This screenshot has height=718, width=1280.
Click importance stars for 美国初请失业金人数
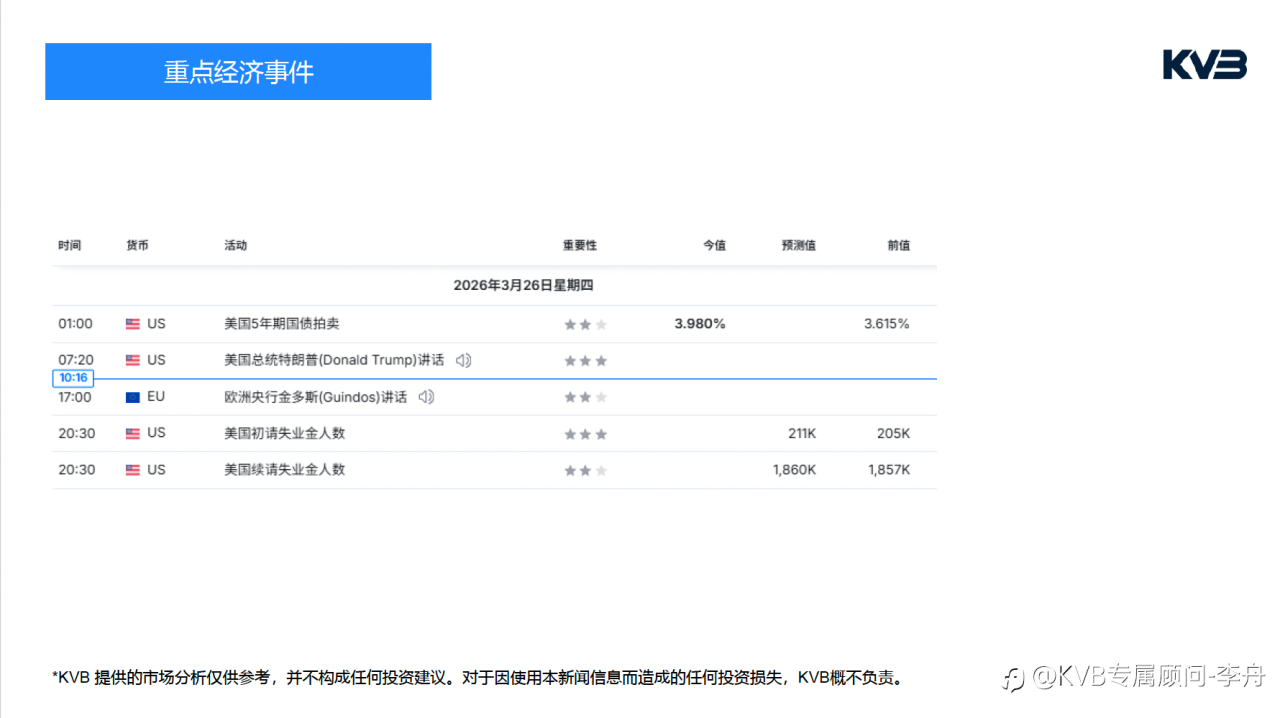(586, 434)
